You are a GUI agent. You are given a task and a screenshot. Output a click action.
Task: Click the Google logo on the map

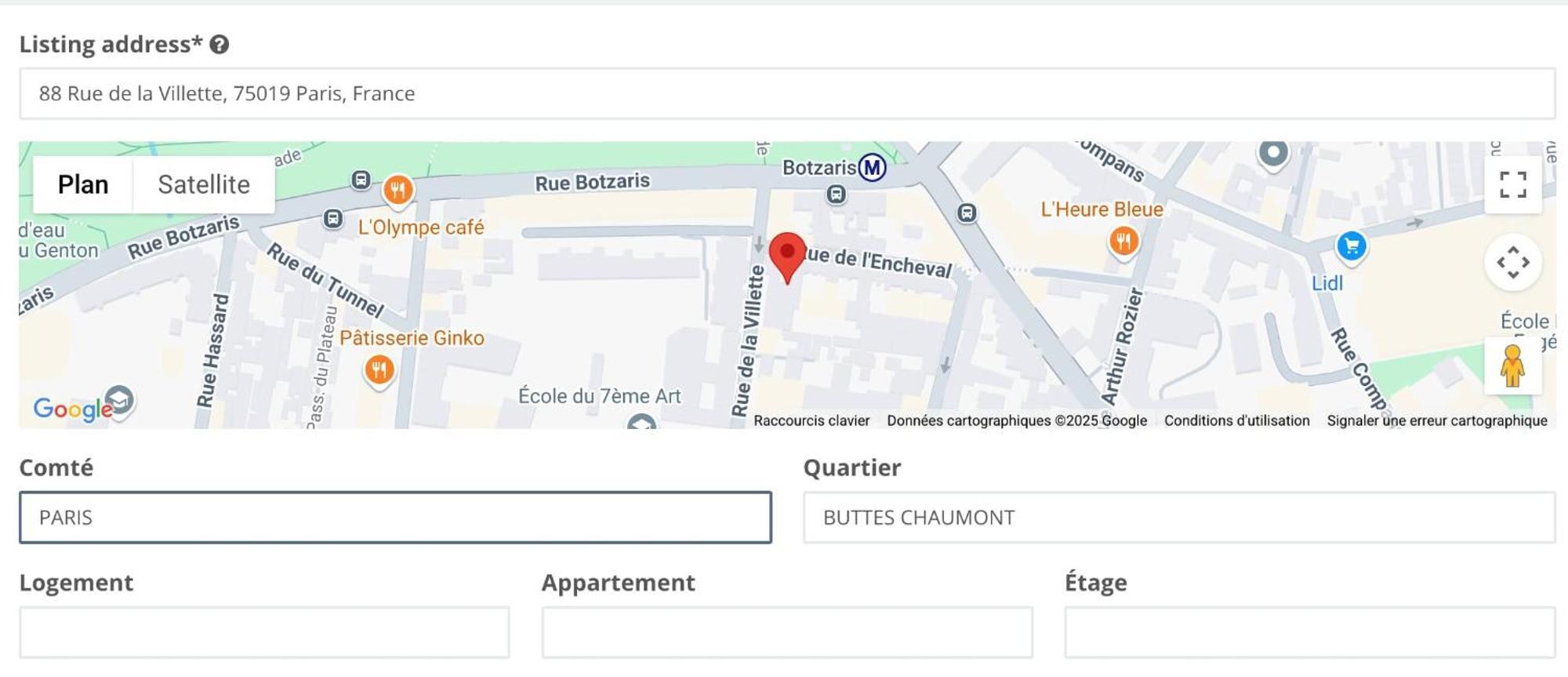[x=72, y=409]
